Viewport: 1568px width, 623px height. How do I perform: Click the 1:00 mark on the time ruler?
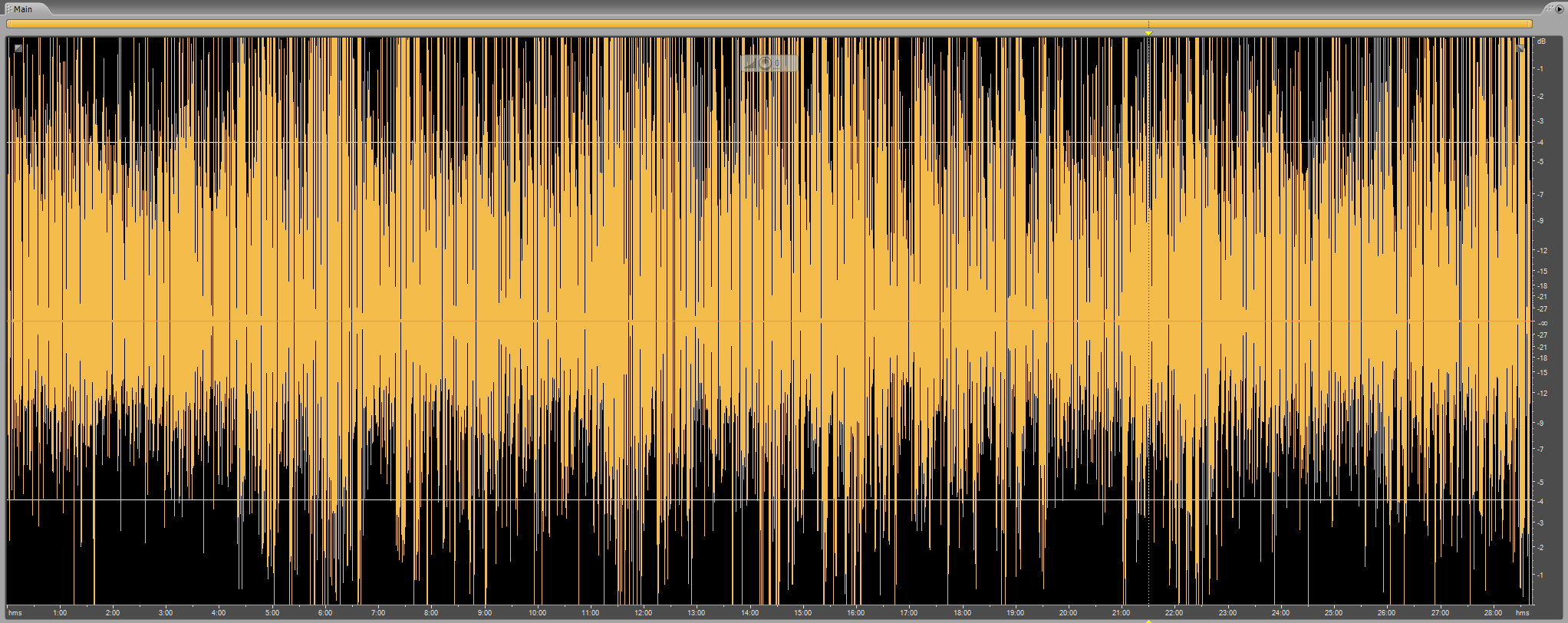[x=60, y=612]
